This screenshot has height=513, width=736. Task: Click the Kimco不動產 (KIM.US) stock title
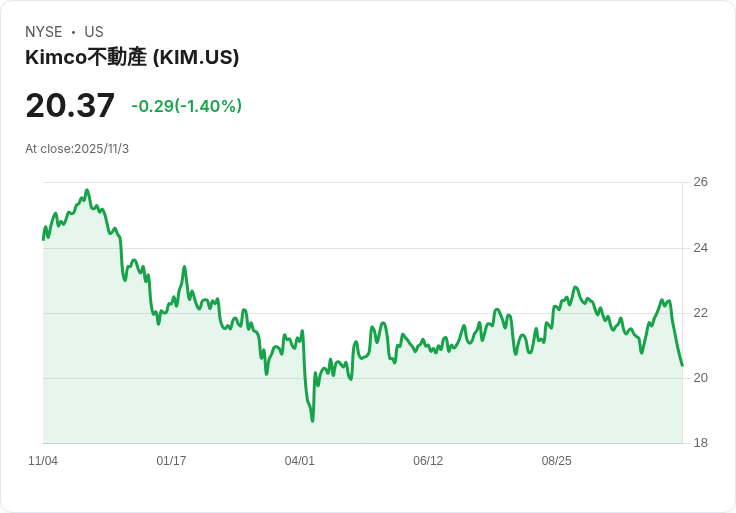click(132, 58)
